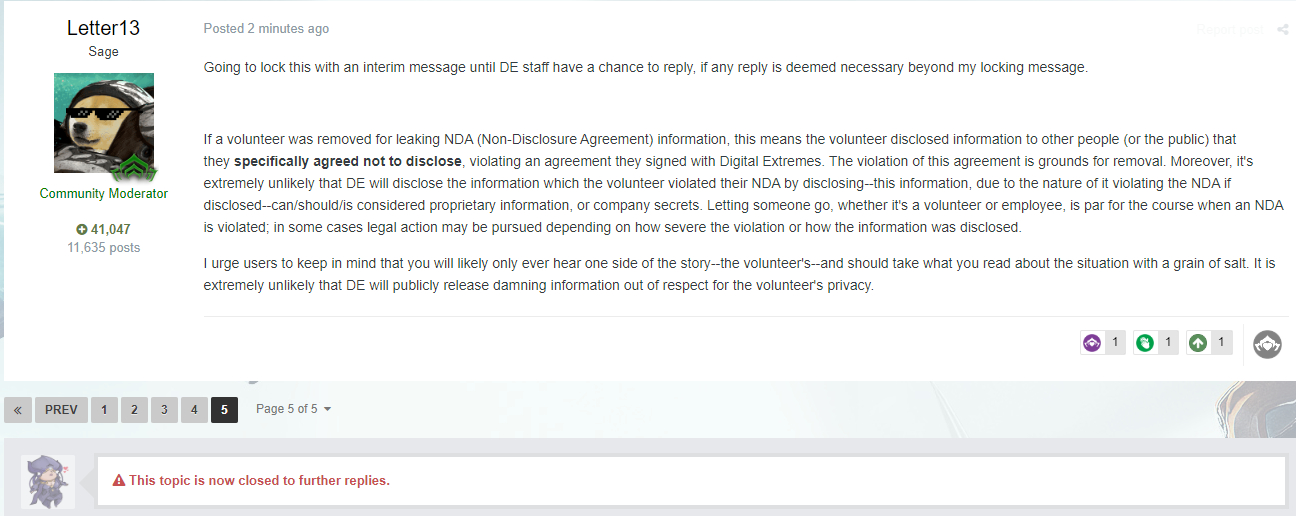
Task: Go to page 1 of the topic
Action: [x=104, y=410]
